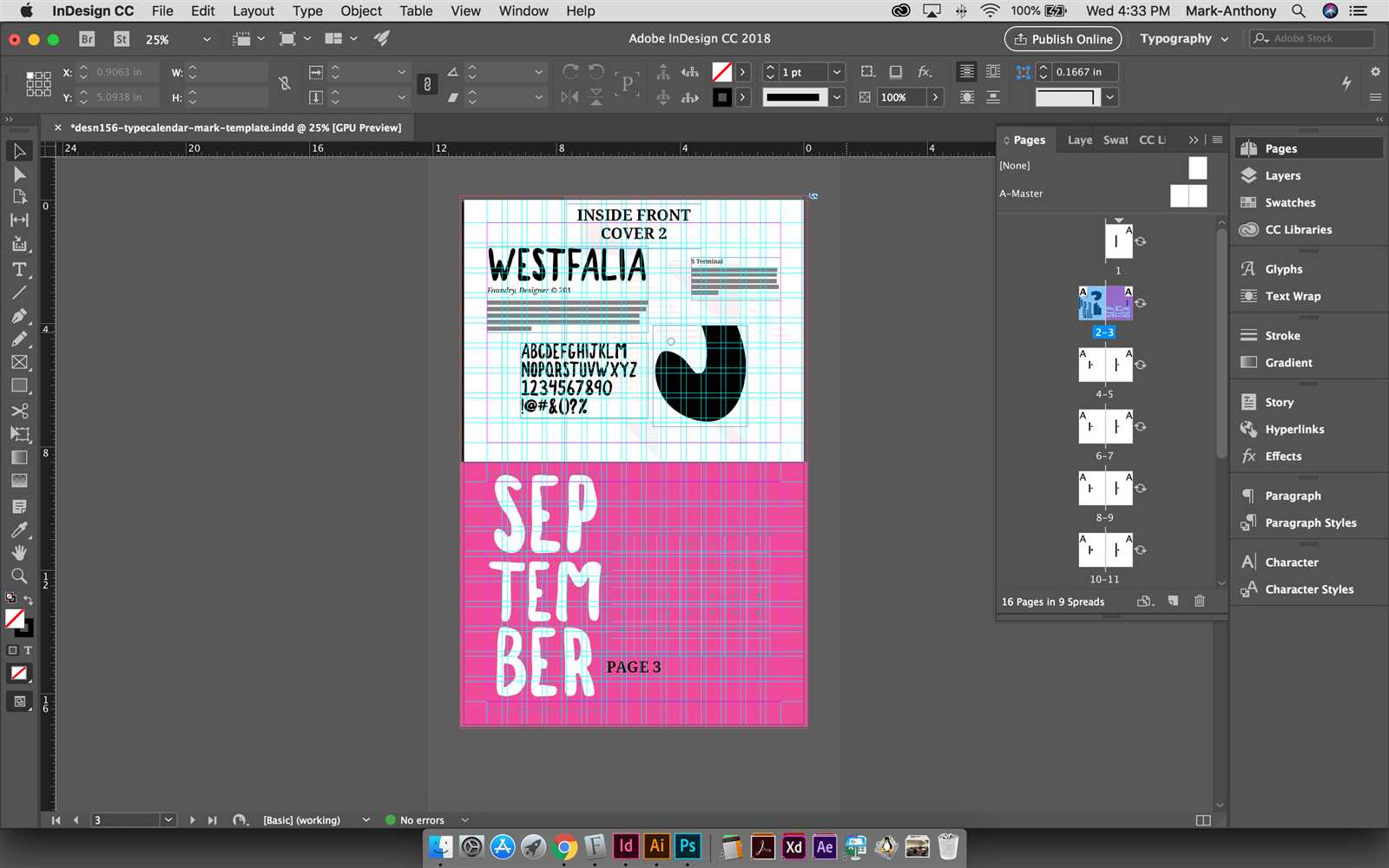Open the Type menu
1389x868 pixels.
click(307, 11)
